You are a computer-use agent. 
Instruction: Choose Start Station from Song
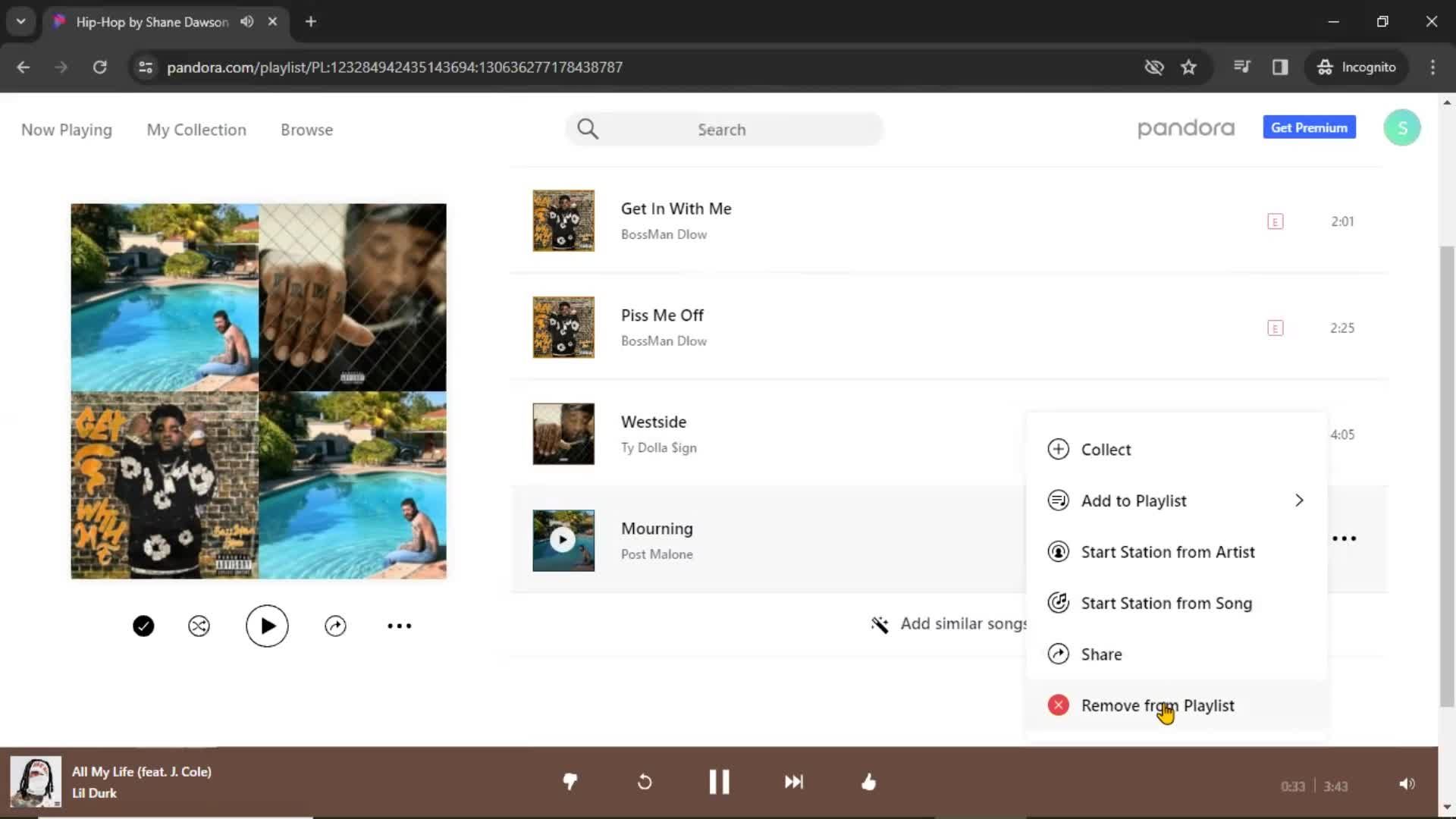1177,604
